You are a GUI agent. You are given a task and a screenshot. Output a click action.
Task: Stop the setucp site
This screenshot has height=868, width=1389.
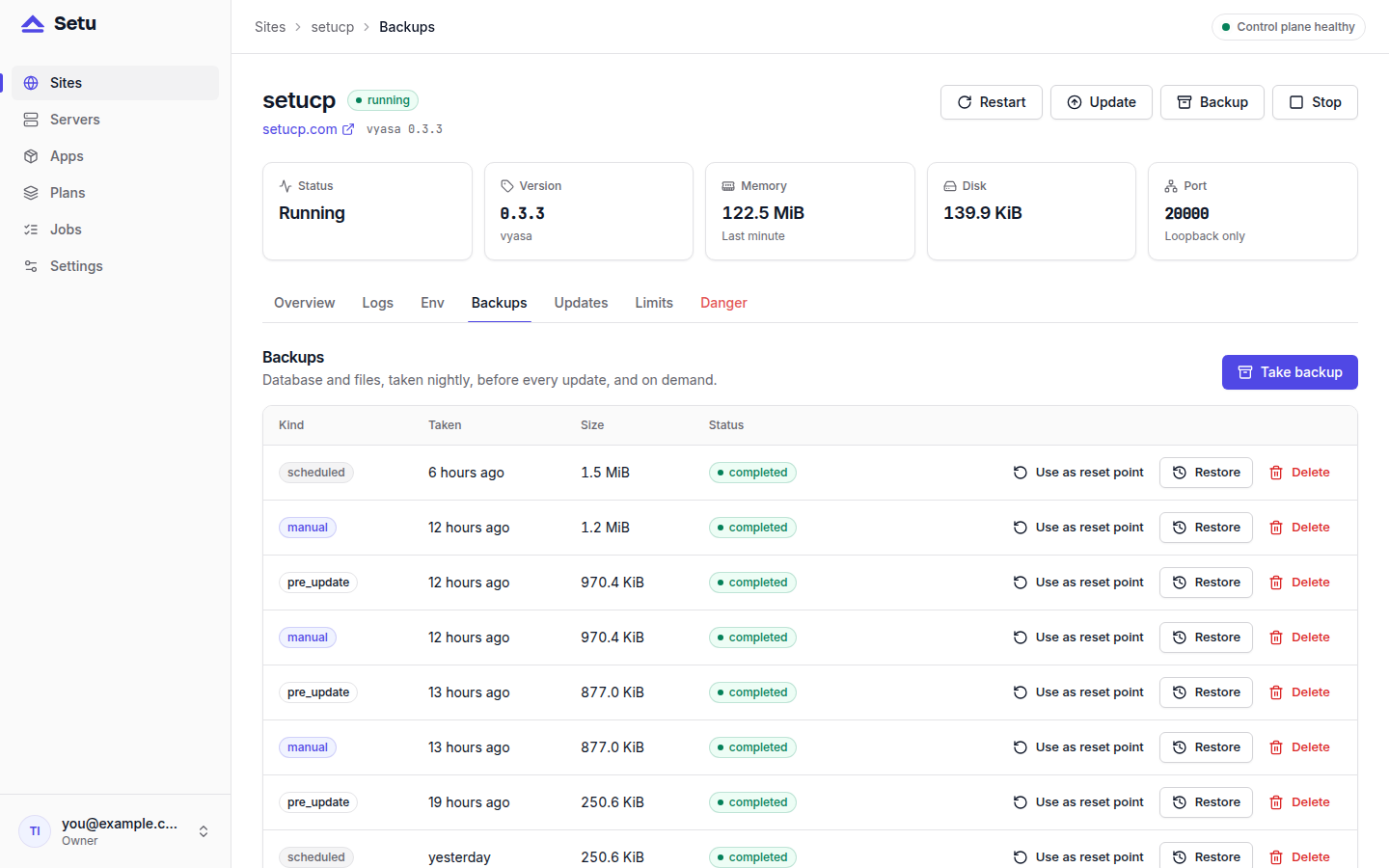click(x=1315, y=102)
